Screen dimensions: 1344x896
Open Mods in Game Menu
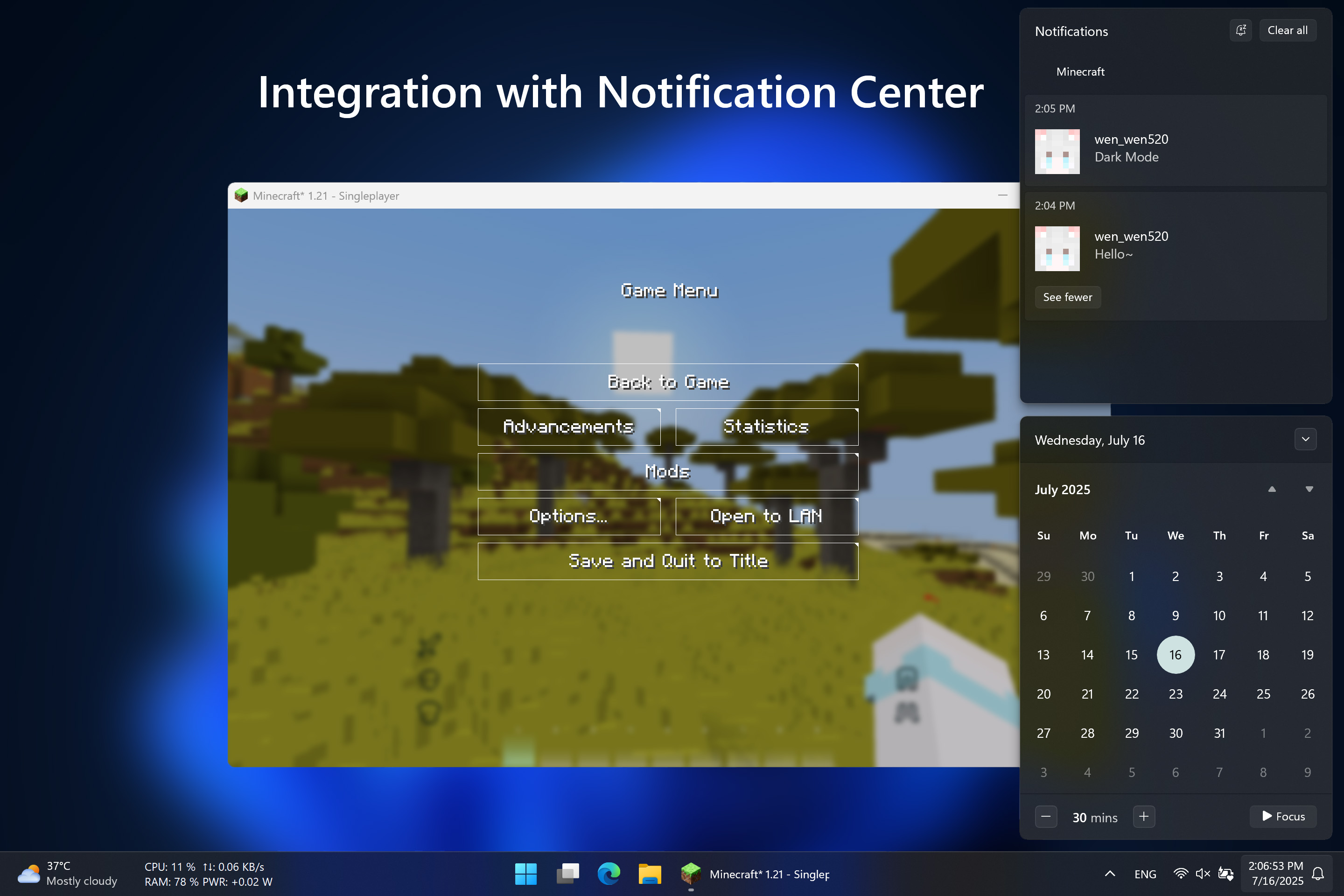coord(668,471)
